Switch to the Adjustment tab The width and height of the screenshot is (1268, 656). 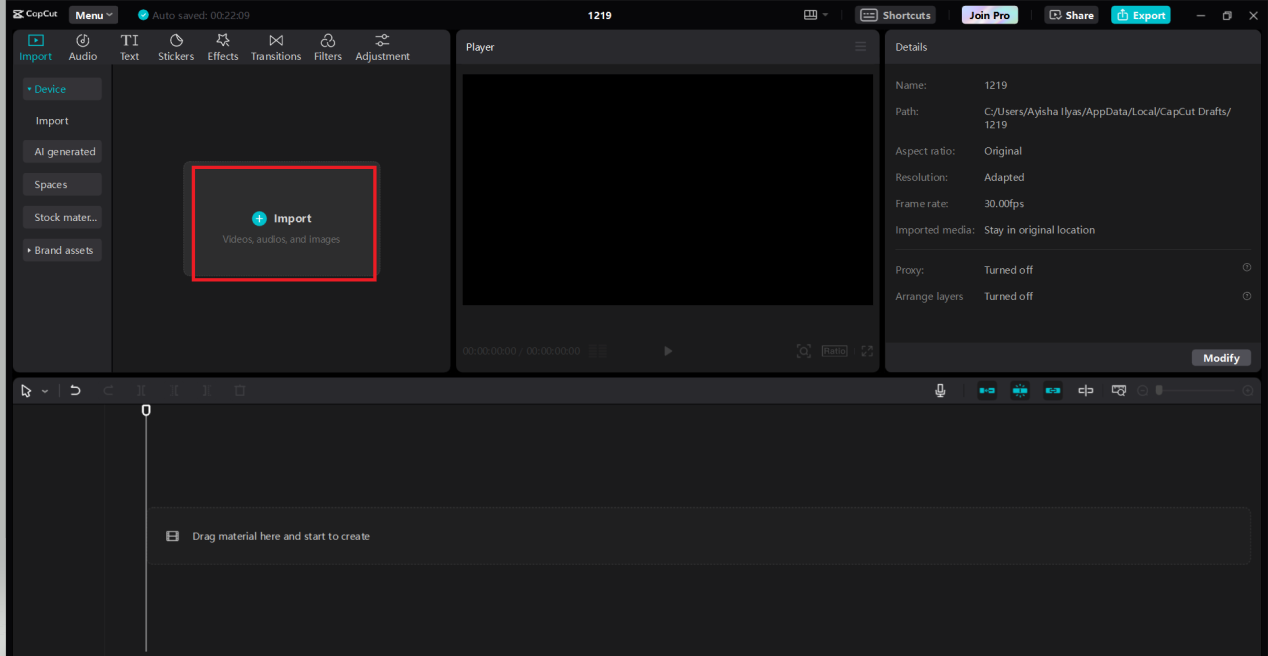[x=382, y=47]
